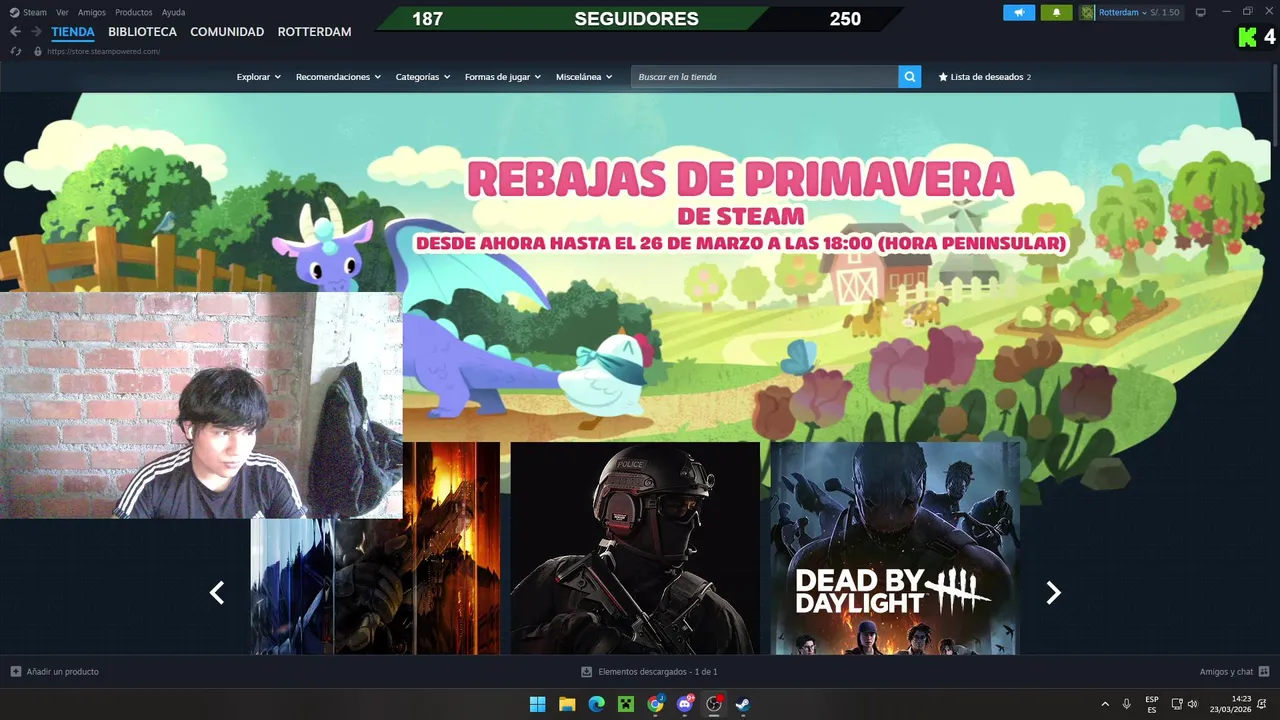Open the notifications bell icon

(1056, 12)
